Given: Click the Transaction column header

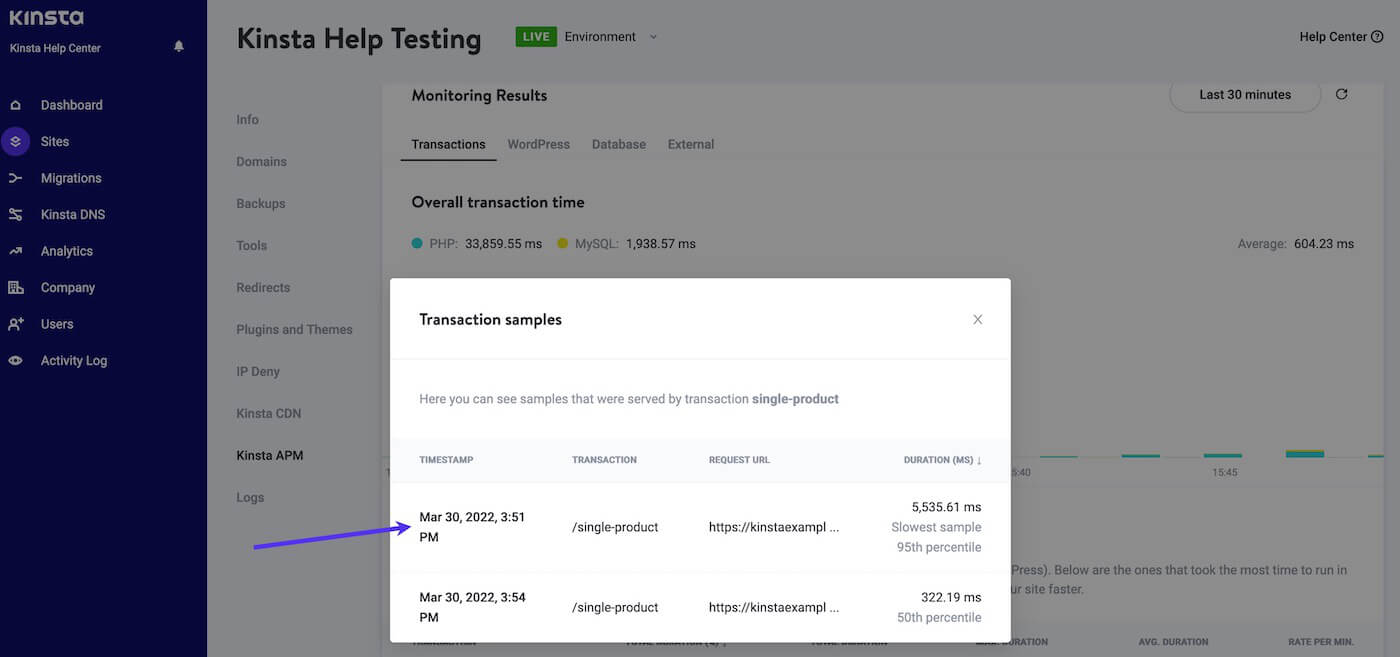Looking at the screenshot, I should 604,460.
